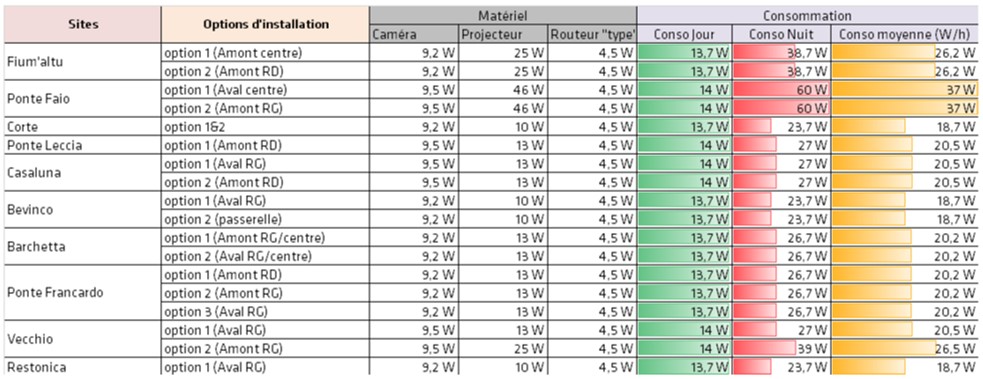983x379 pixels.
Task: Click the Conso Jour column header
Action: tap(685, 34)
